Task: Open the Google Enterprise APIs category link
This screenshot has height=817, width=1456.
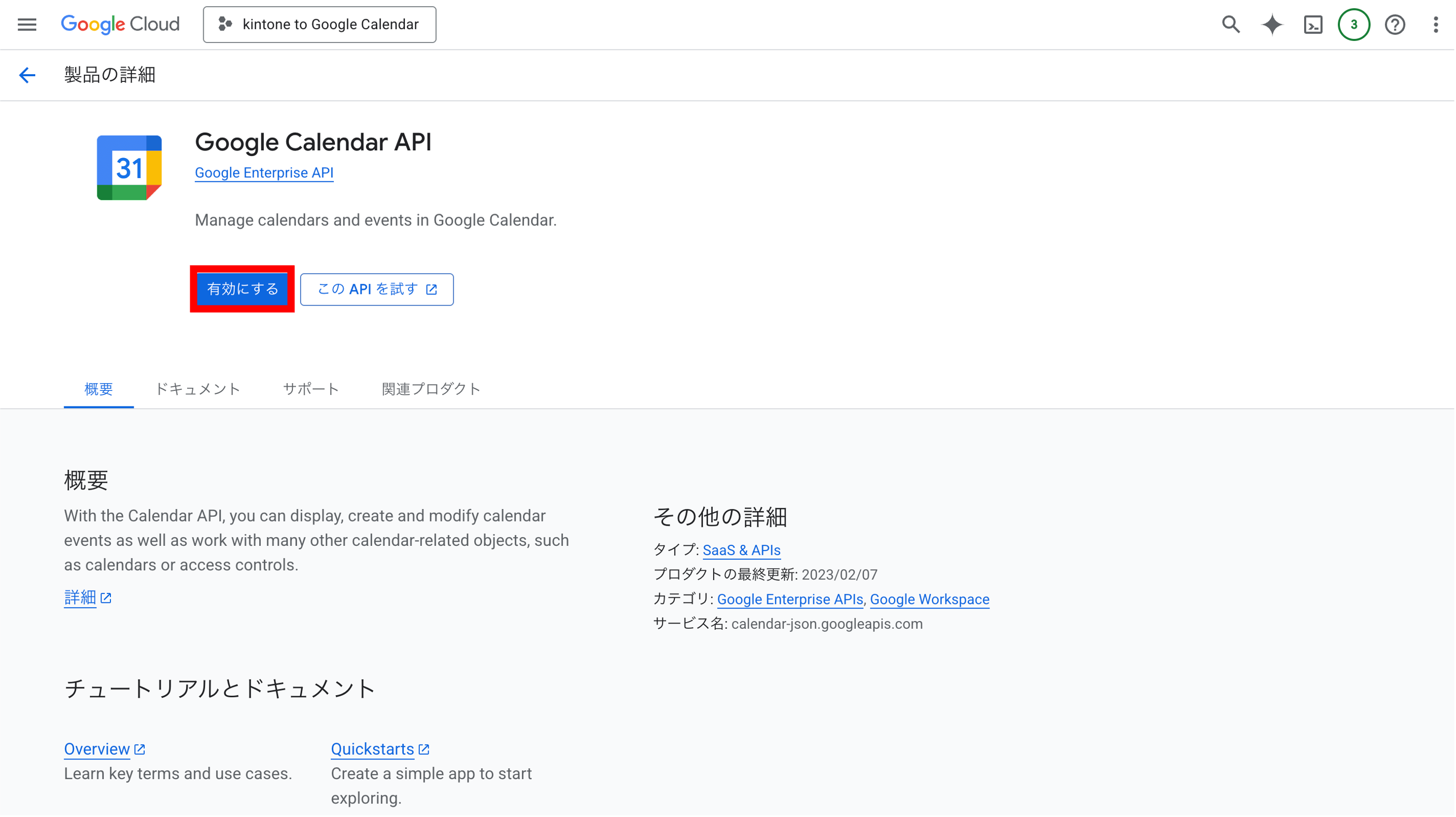Action: pyautogui.click(x=789, y=599)
